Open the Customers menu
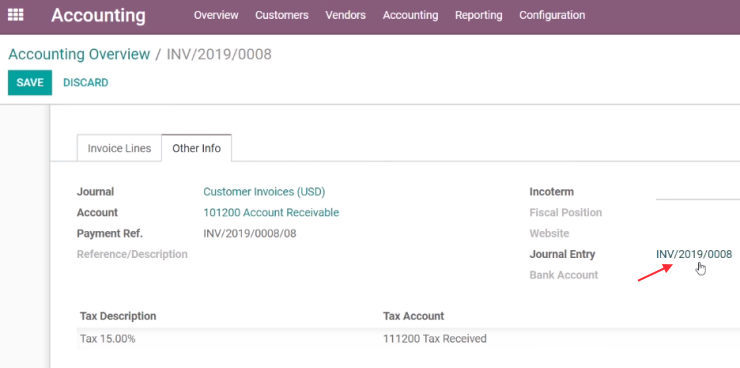Screen dimensions: 740x368 tap(282, 15)
